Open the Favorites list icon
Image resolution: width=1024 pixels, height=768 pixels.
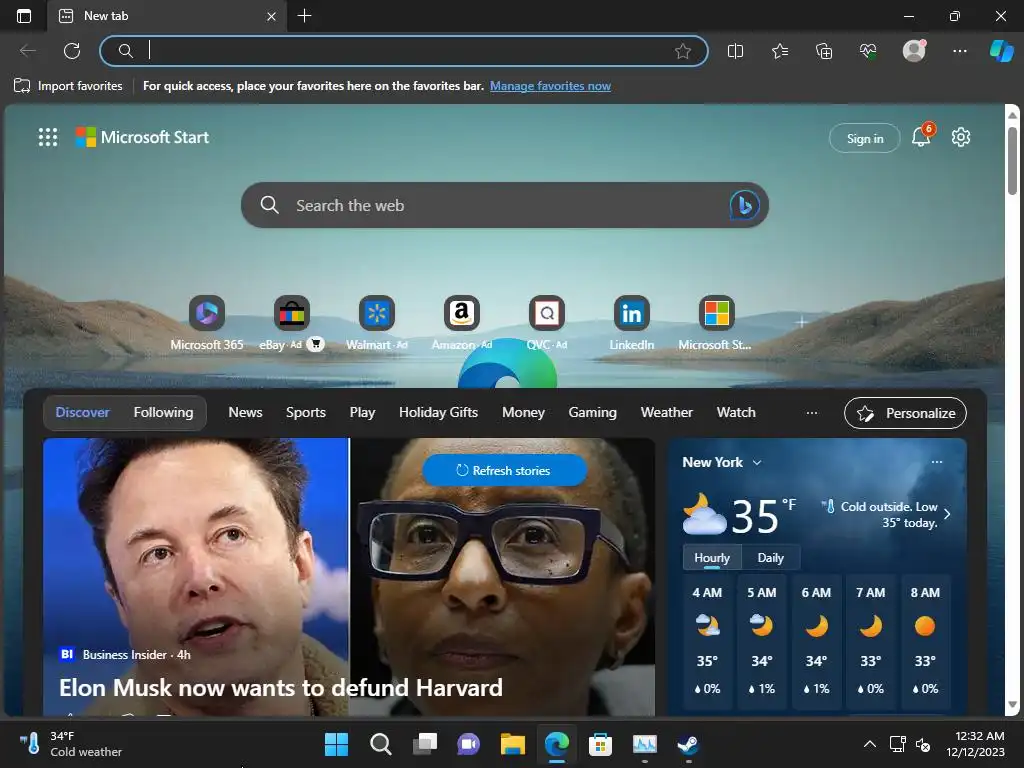(780, 51)
